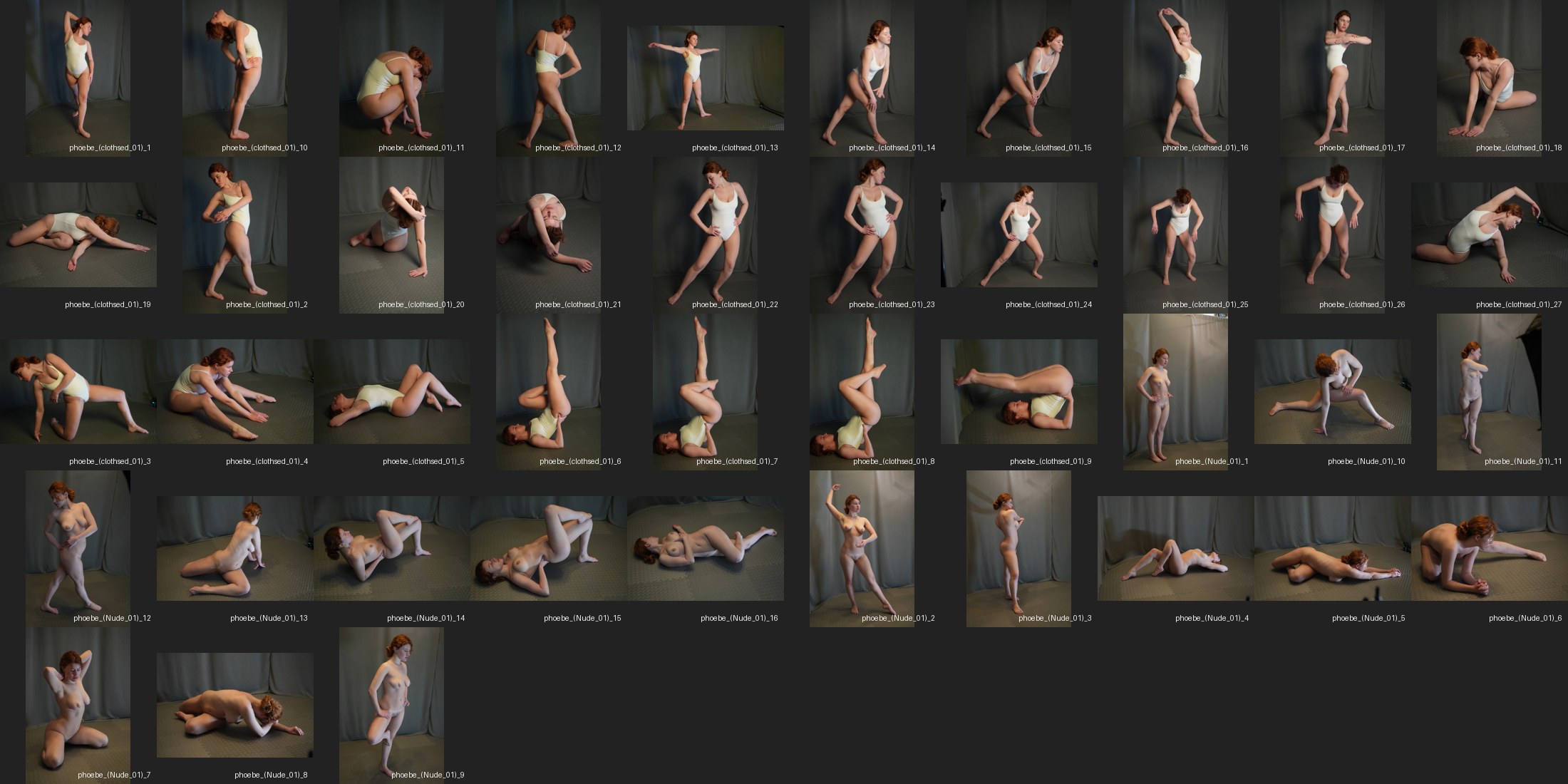1568x784 pixels.
Task: Click the phoebe_(clothsed_01)_15 filename label
Action: pos(1048,148)
